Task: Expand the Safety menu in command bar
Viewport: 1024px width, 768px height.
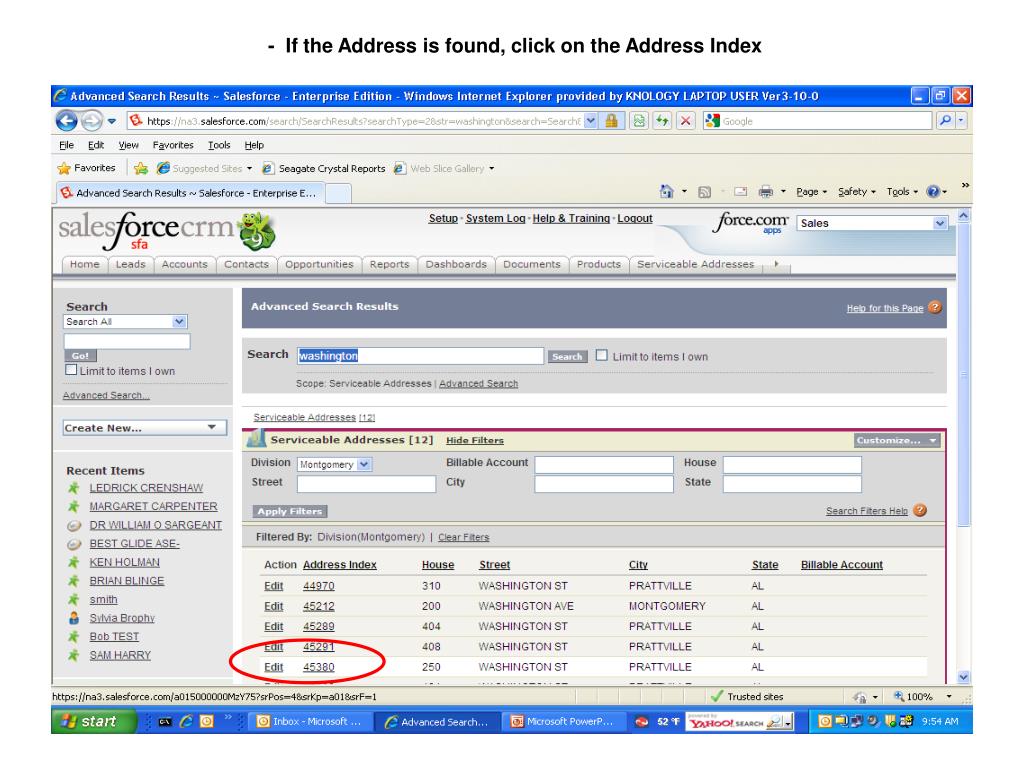Action: [856, 191]
